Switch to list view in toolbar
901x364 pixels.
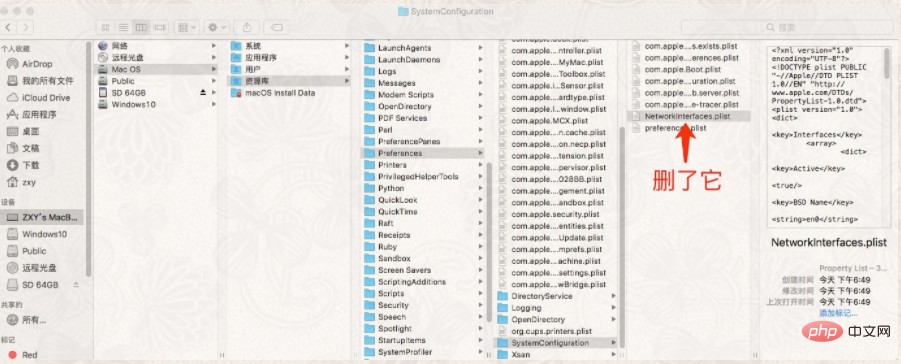coord(122,27)
